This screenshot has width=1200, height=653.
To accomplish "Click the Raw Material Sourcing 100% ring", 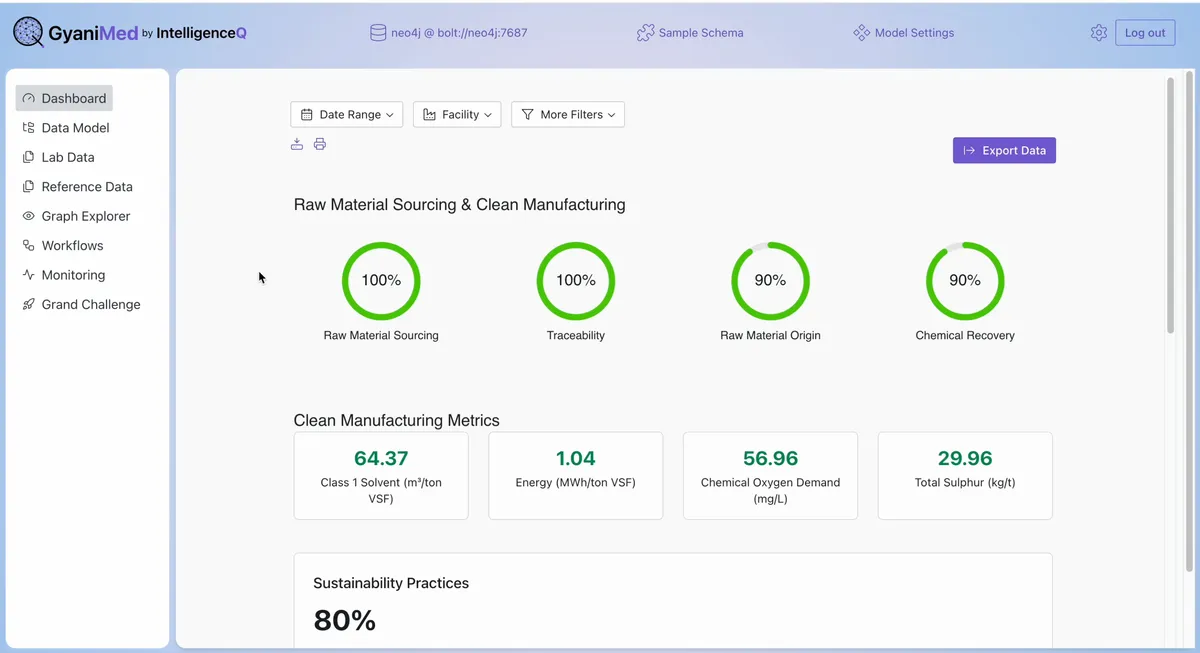I will click(x=381, y=281).
